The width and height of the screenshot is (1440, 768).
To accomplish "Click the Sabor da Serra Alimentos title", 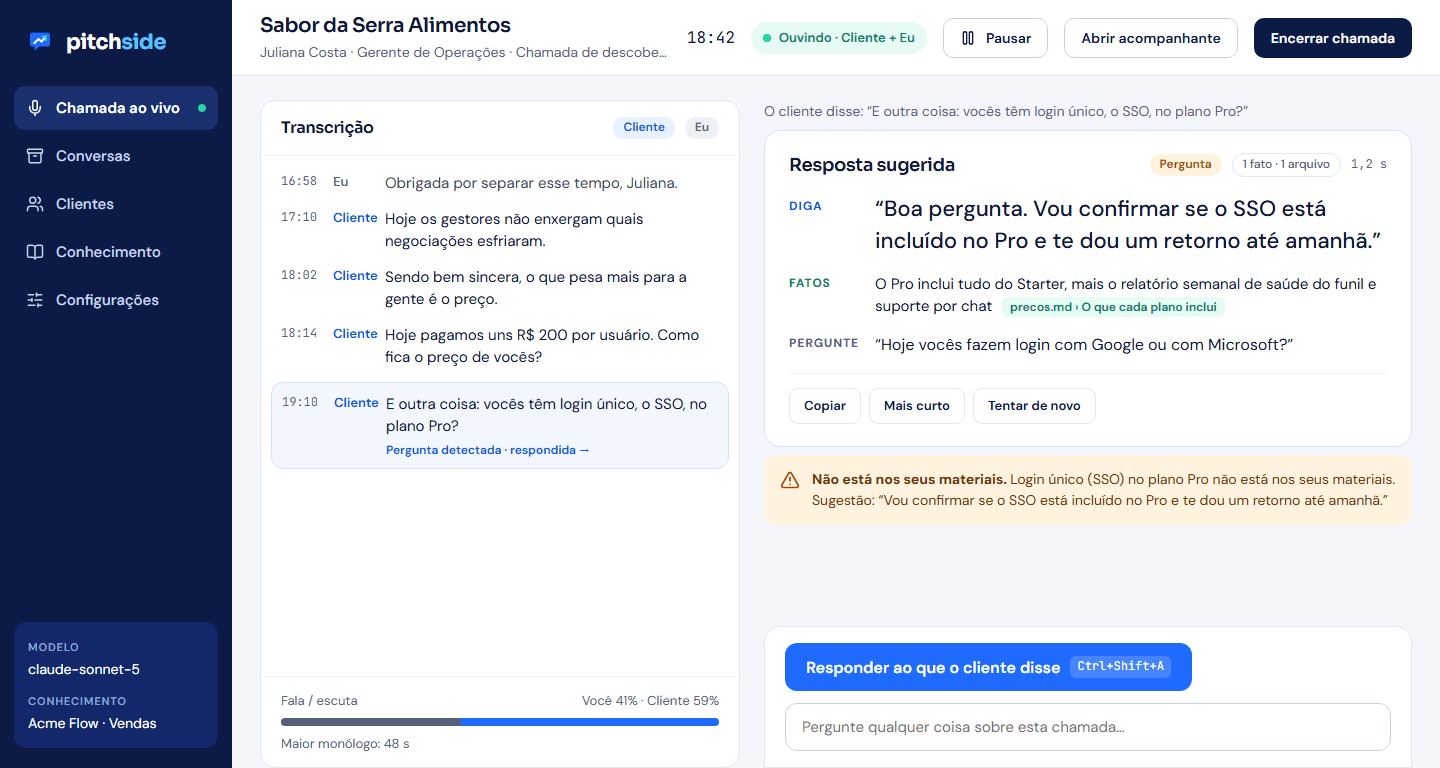I will 385,25.
